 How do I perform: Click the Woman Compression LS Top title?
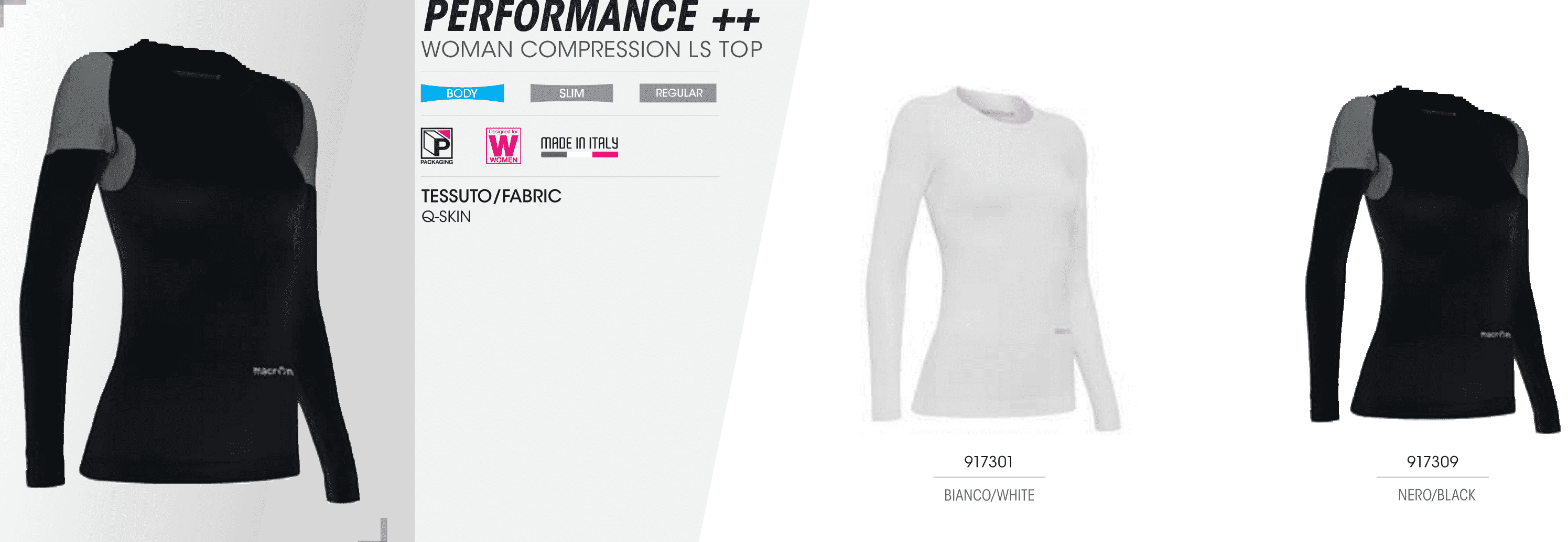pos(592,49)
